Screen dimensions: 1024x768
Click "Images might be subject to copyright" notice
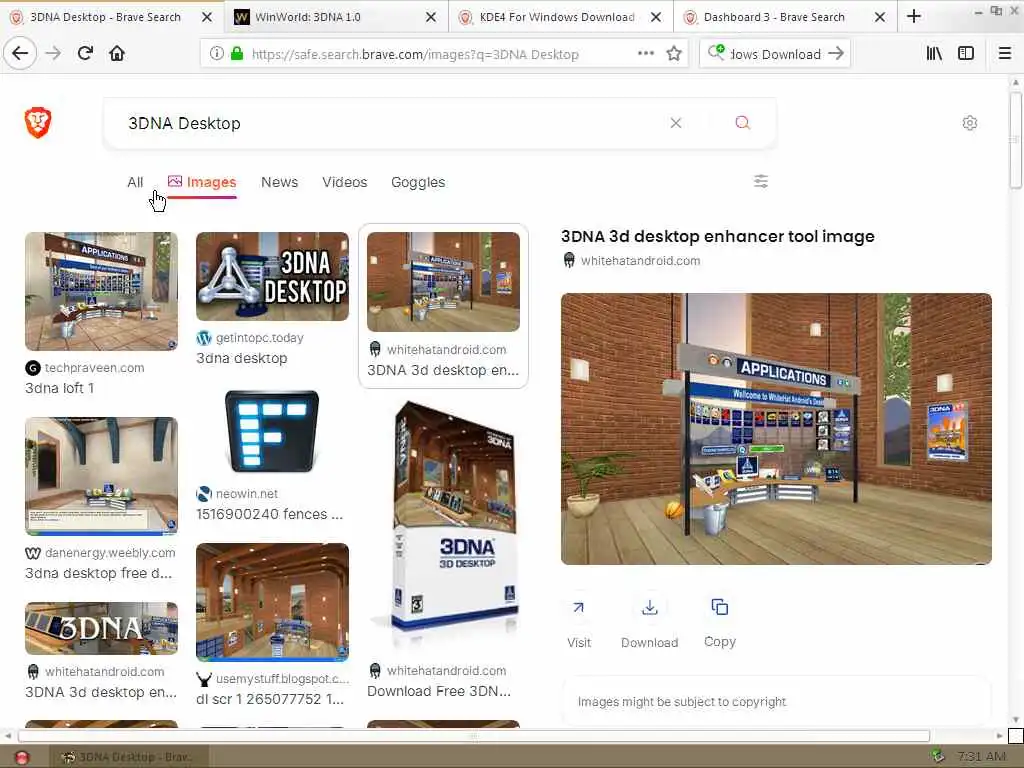coord(682,701)
